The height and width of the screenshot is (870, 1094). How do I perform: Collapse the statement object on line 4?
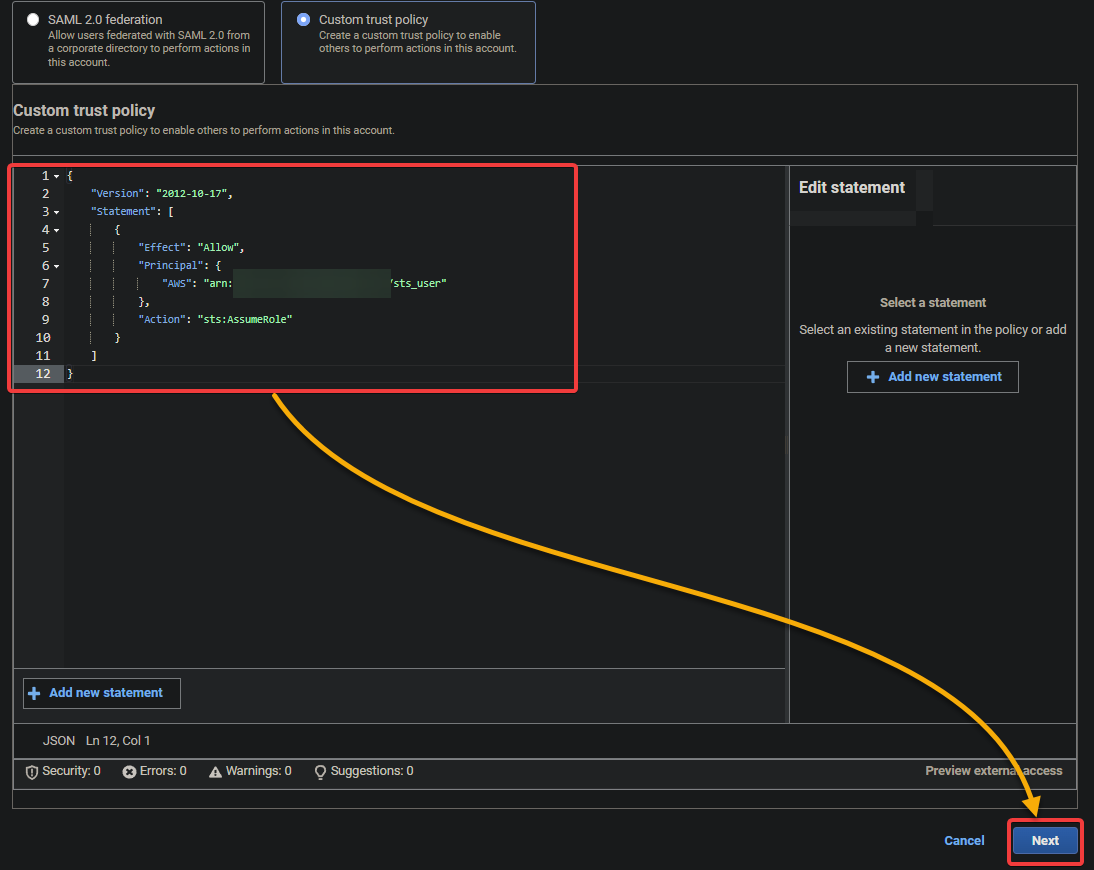coord(57,230)
